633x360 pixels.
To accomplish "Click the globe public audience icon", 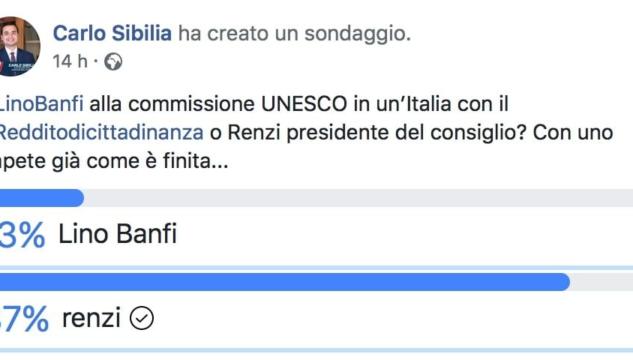I will point(113,62).
